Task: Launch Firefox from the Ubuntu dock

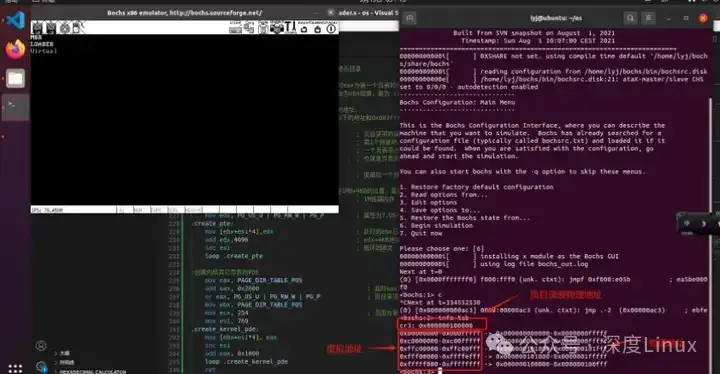Action: (x=15, y=49)
